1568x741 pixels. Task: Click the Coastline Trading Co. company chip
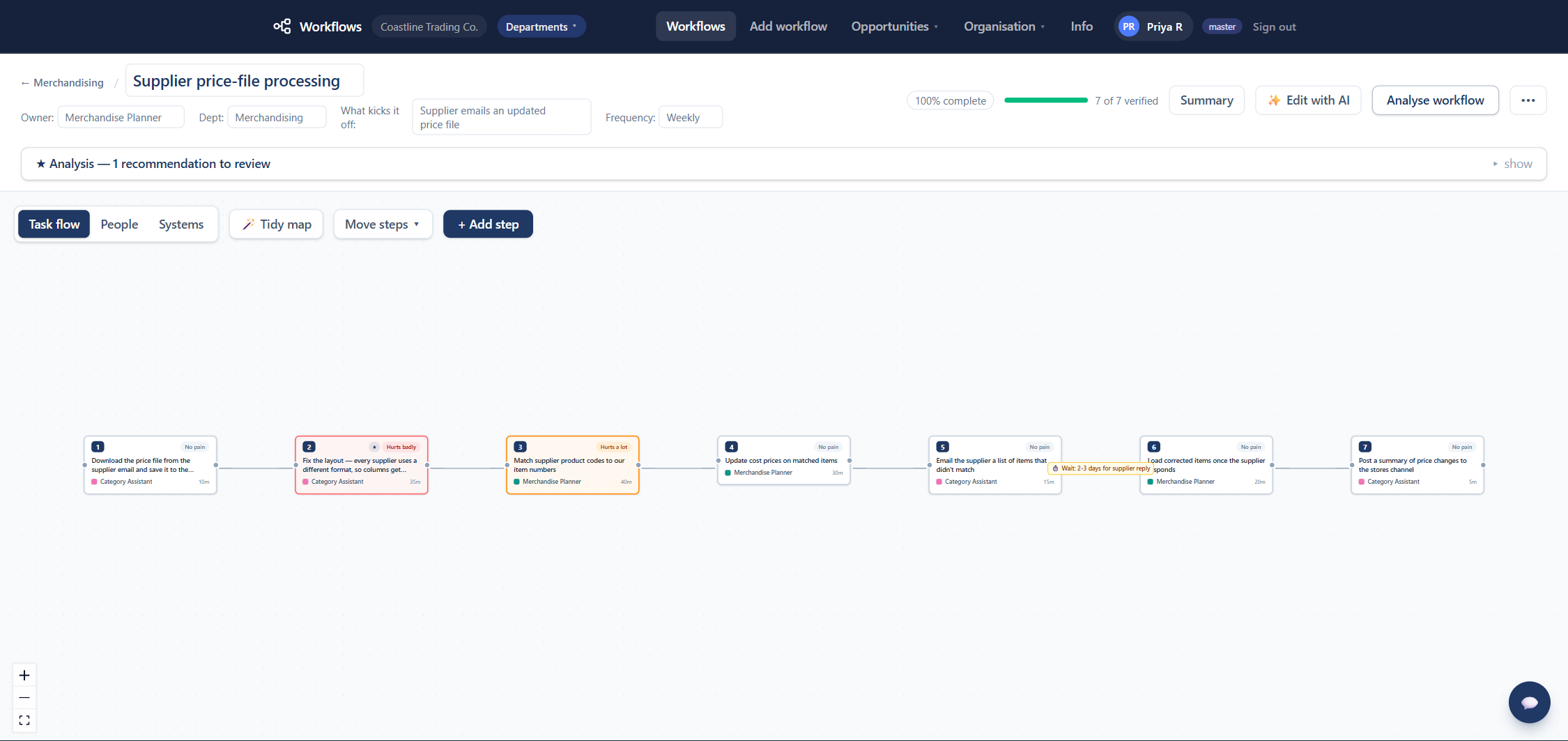[429, 26]
